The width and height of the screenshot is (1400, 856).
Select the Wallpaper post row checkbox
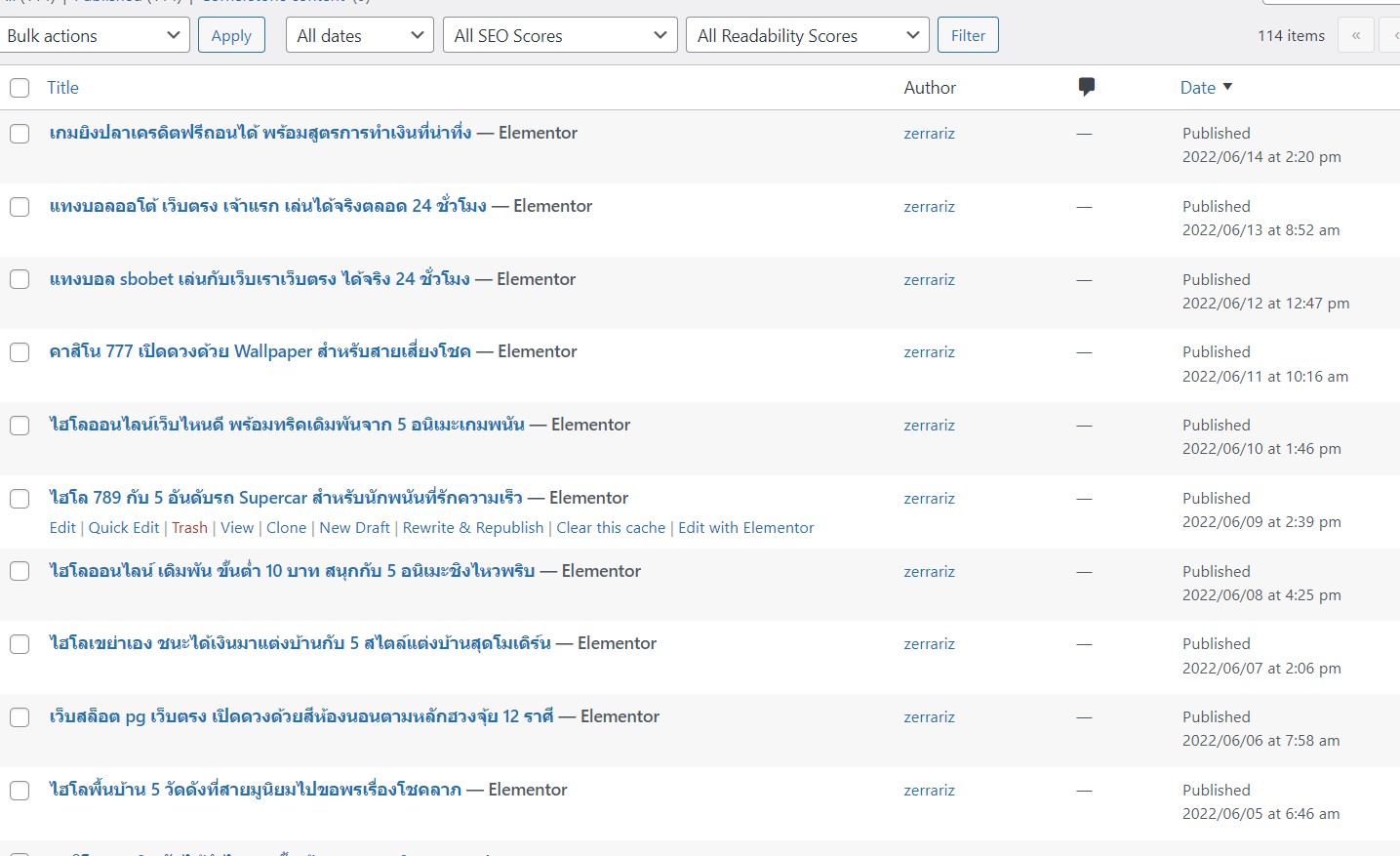[20, 352]
